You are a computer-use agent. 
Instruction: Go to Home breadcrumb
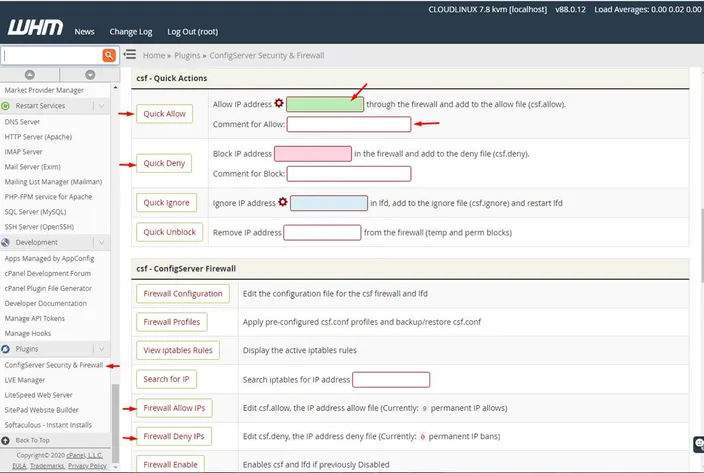[x=154, y=56]
